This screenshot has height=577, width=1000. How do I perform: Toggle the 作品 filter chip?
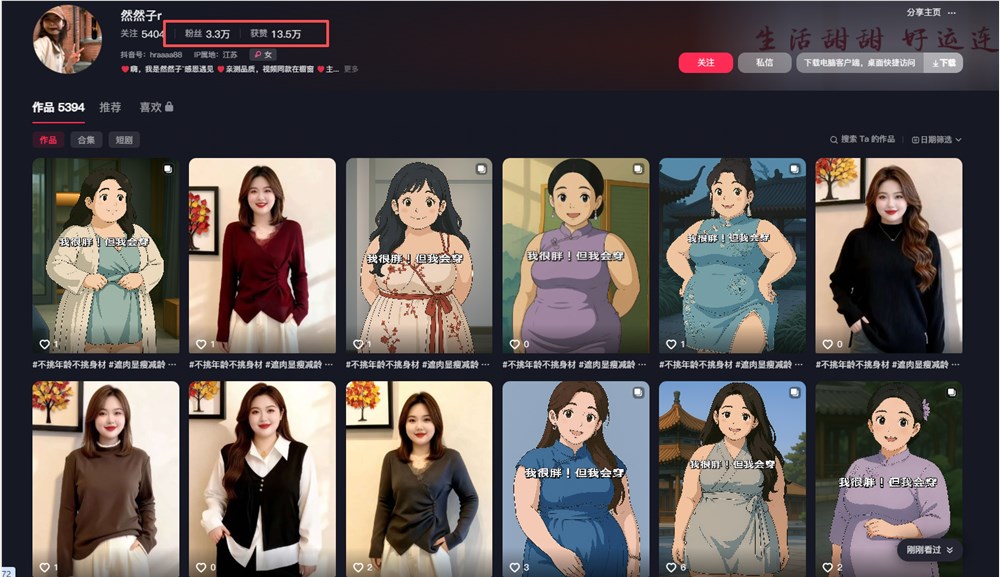pyautogui.click(x=46, y=139)
